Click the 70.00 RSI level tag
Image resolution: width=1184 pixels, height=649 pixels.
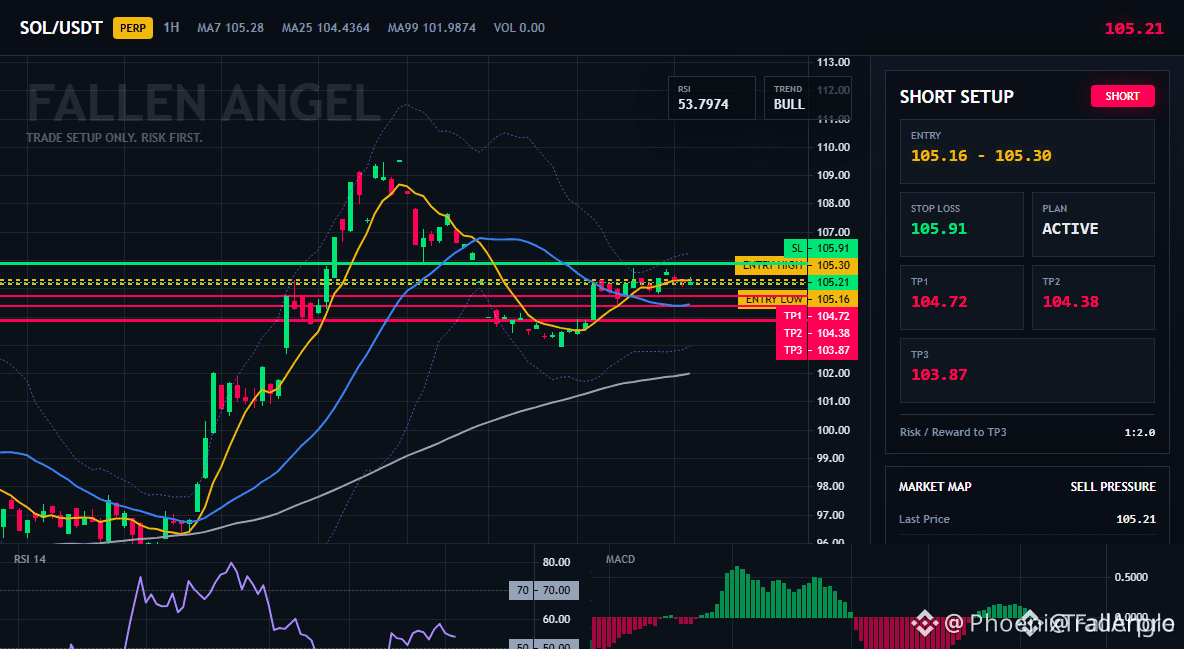click(544, 590)
